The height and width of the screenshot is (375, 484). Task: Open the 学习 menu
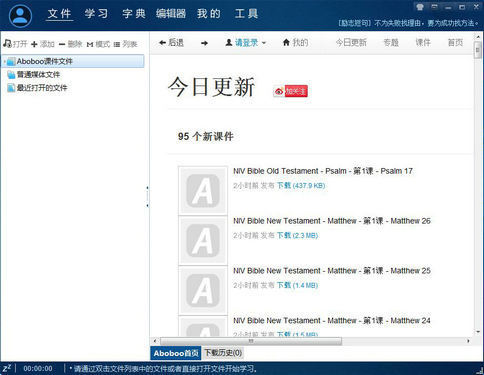click(x=96, y=14)
